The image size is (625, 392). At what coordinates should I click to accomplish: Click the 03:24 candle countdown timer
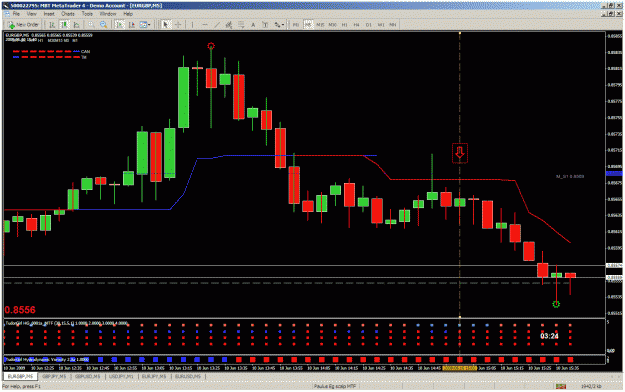point(549,336)
